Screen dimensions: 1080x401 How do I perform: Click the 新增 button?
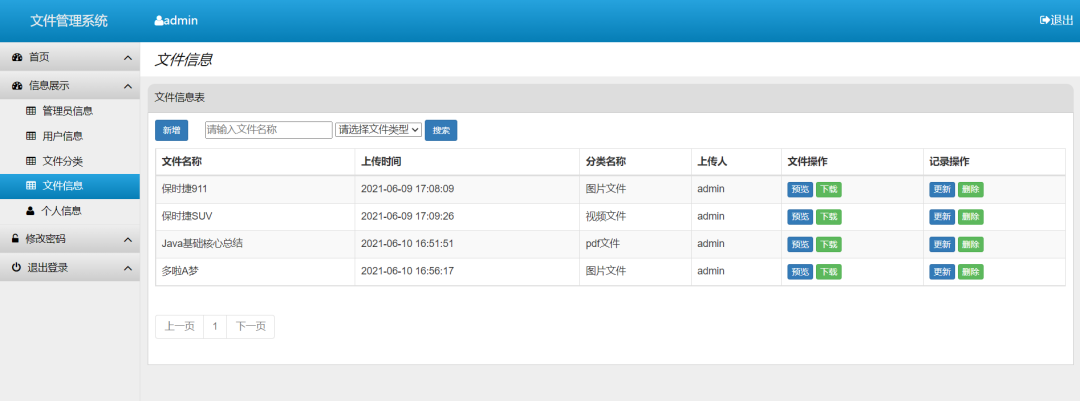pos(172,130)
